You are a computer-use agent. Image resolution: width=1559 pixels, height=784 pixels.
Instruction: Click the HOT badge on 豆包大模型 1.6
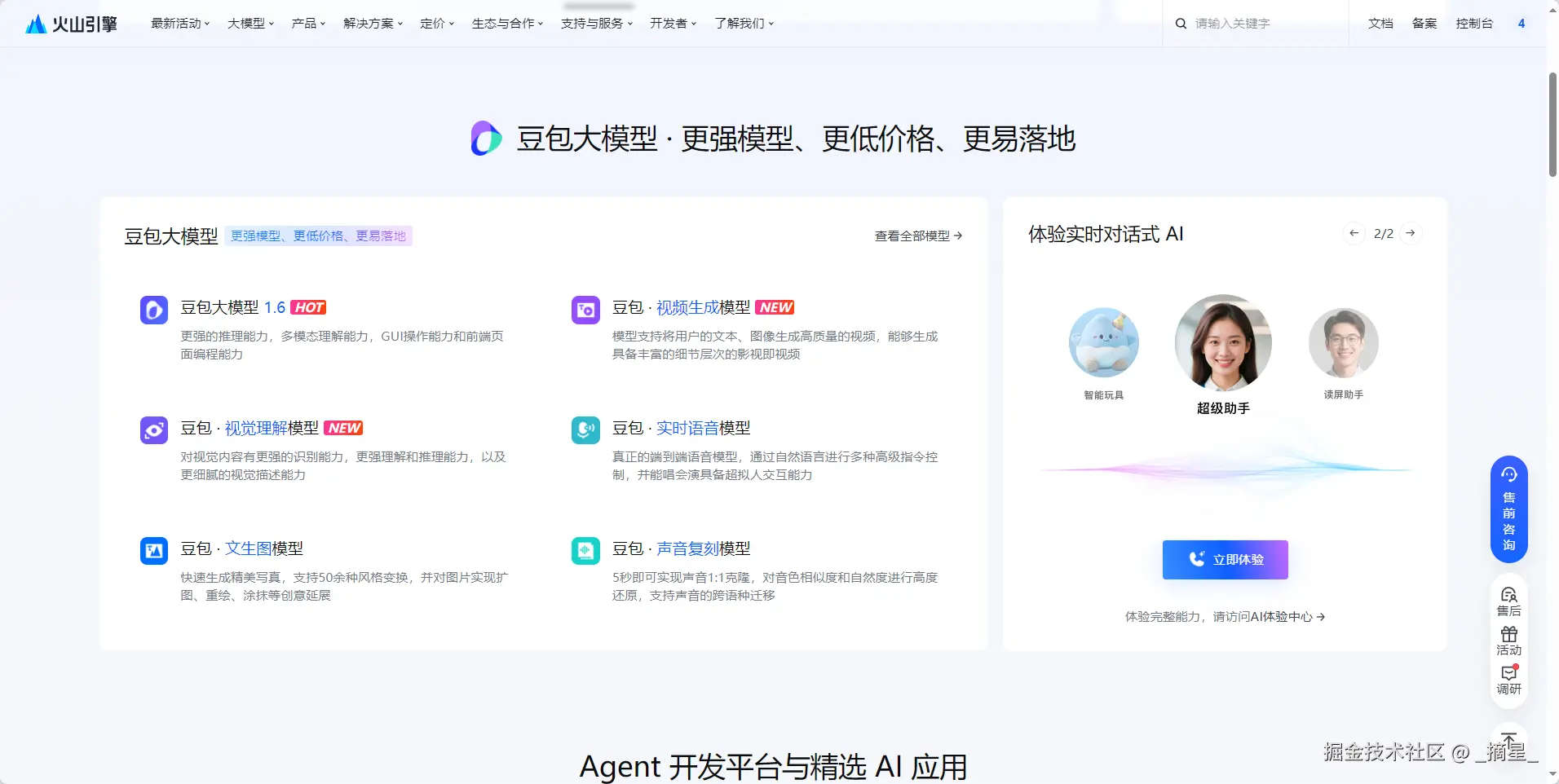pyautogui.click(x=308, y=307)
